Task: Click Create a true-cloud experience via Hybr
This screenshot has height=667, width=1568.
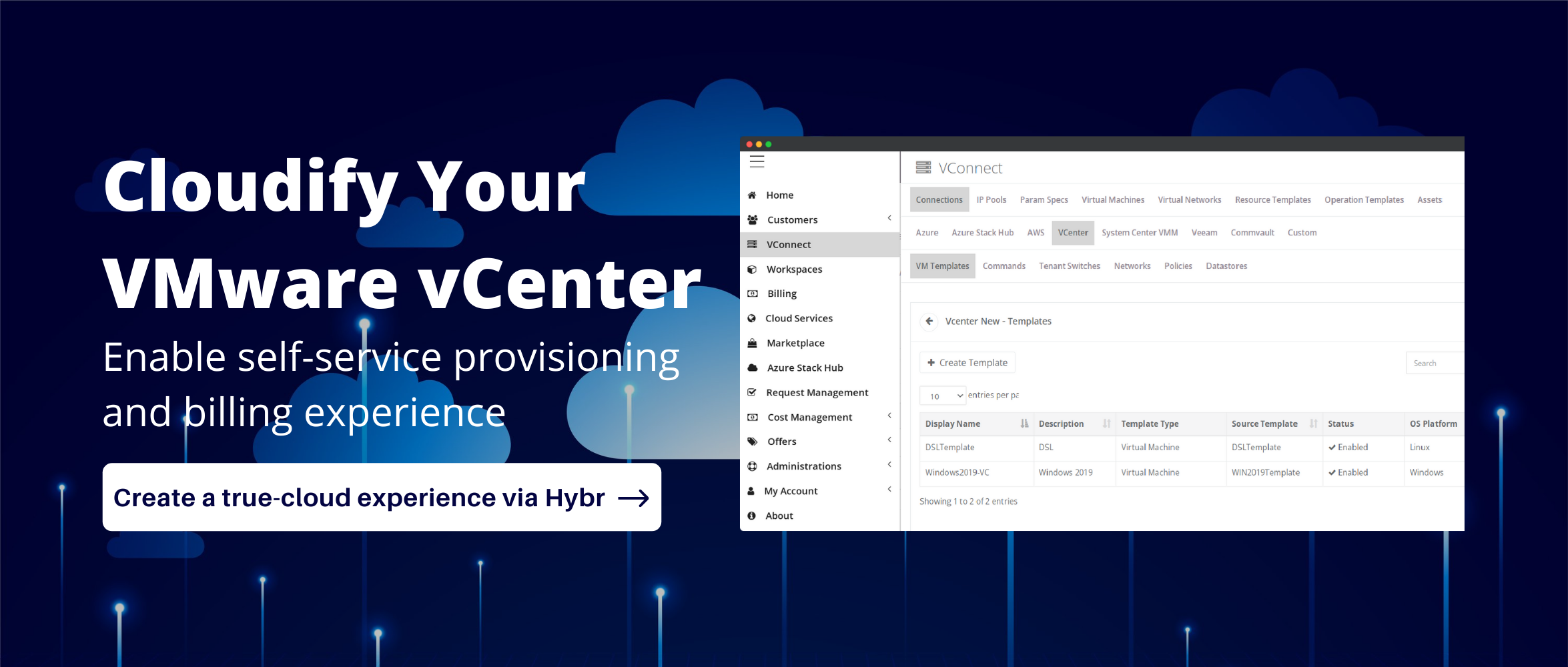Action: pos(382,498)
